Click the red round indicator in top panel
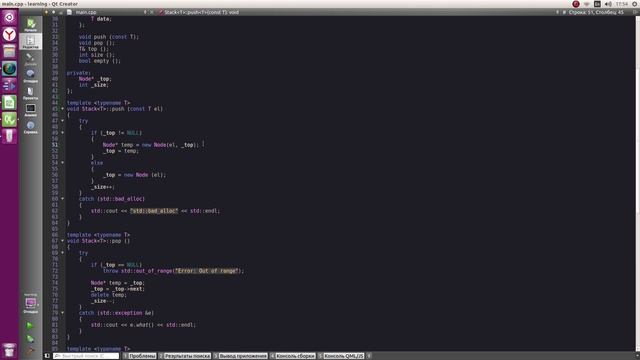This screenshot has width=640, height=360. 576,4
